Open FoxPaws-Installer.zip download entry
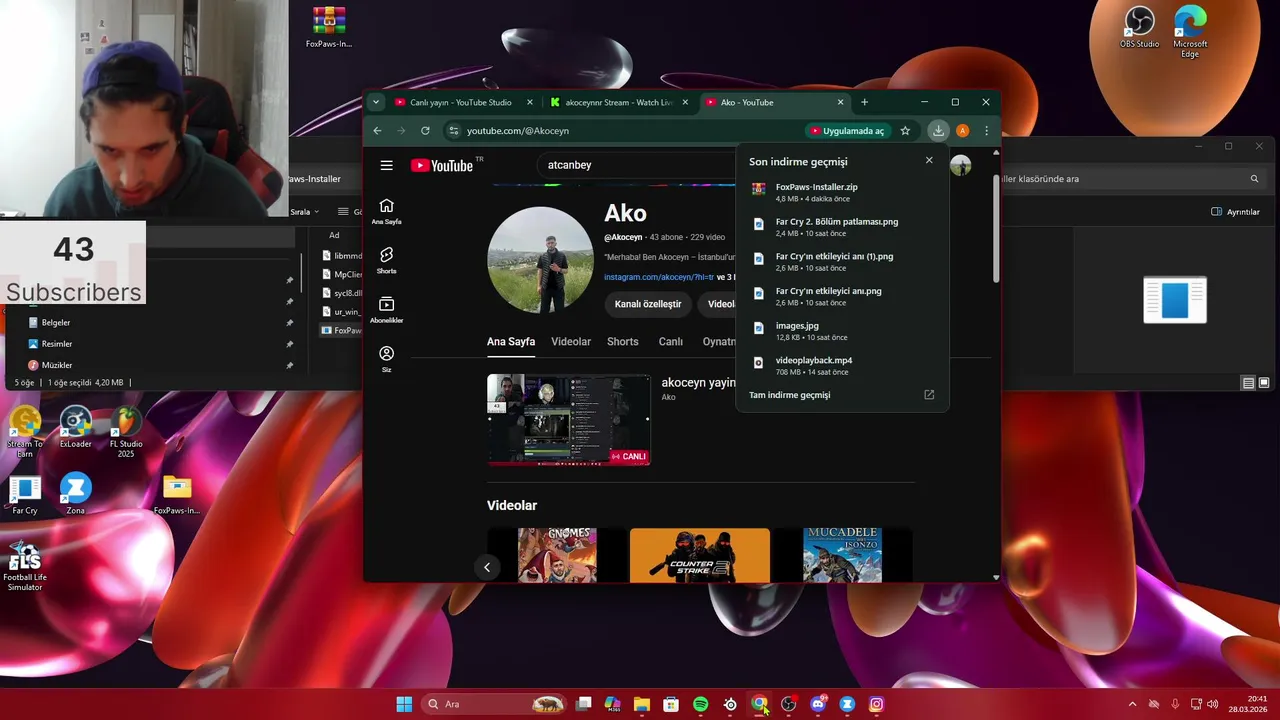1280x720 pixels. click(x=842, y=192)
